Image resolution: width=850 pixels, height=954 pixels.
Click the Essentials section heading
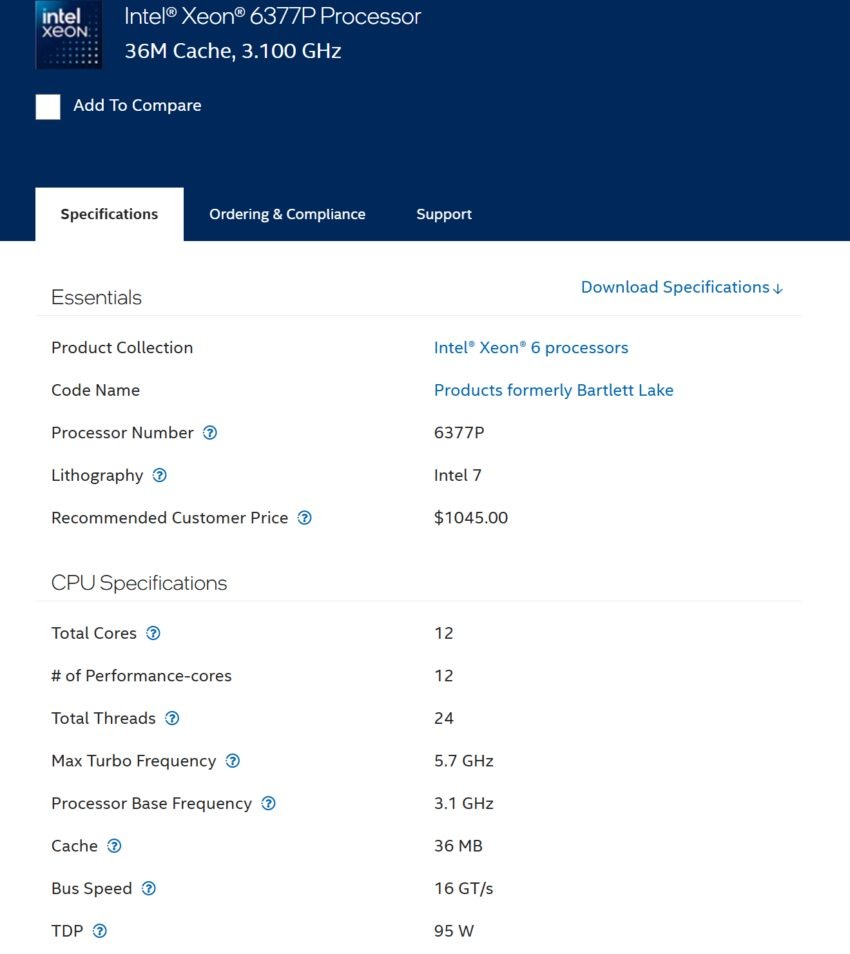coord(97,298)
